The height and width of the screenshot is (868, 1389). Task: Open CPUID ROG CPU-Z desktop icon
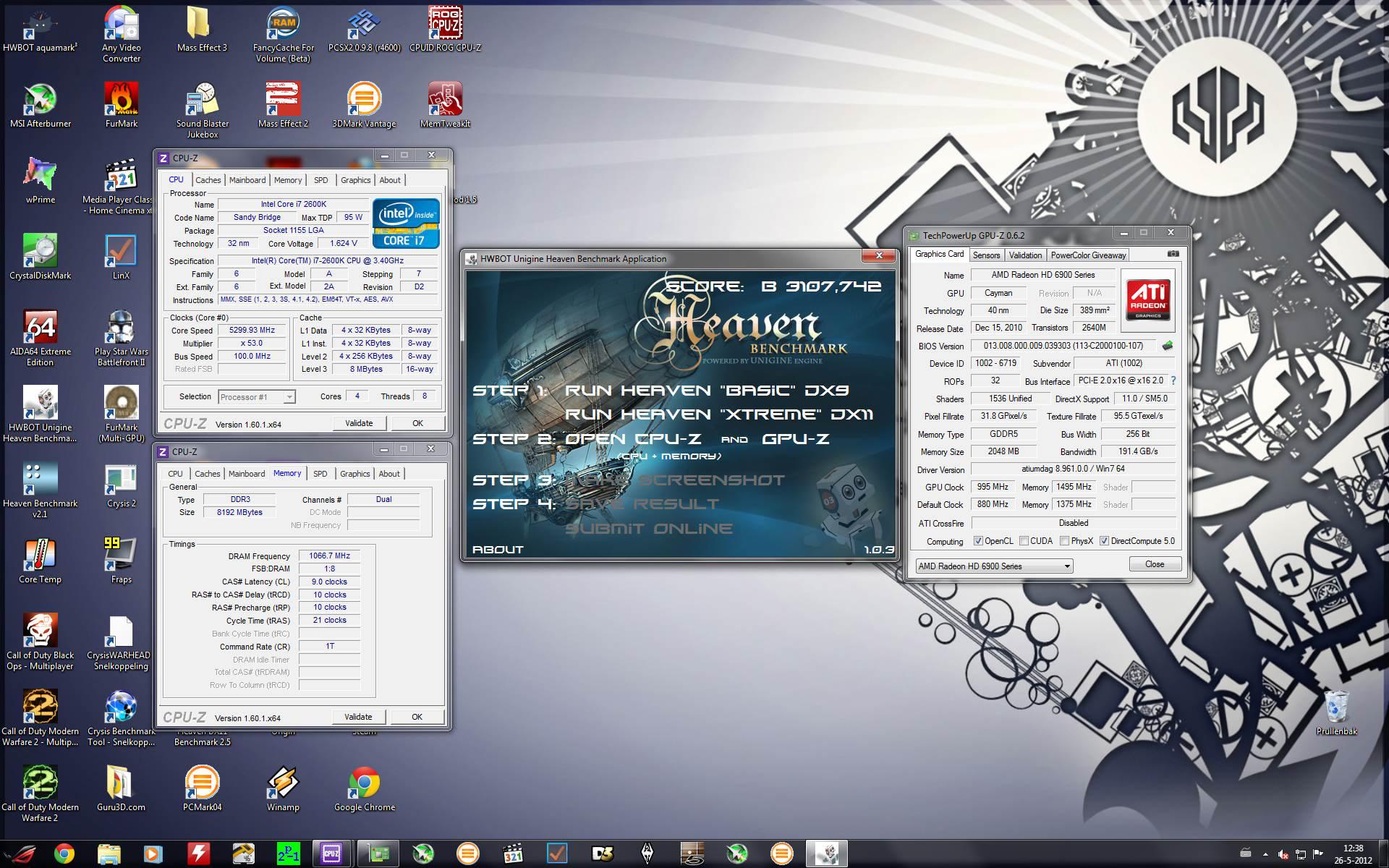(x=445, y=29)
